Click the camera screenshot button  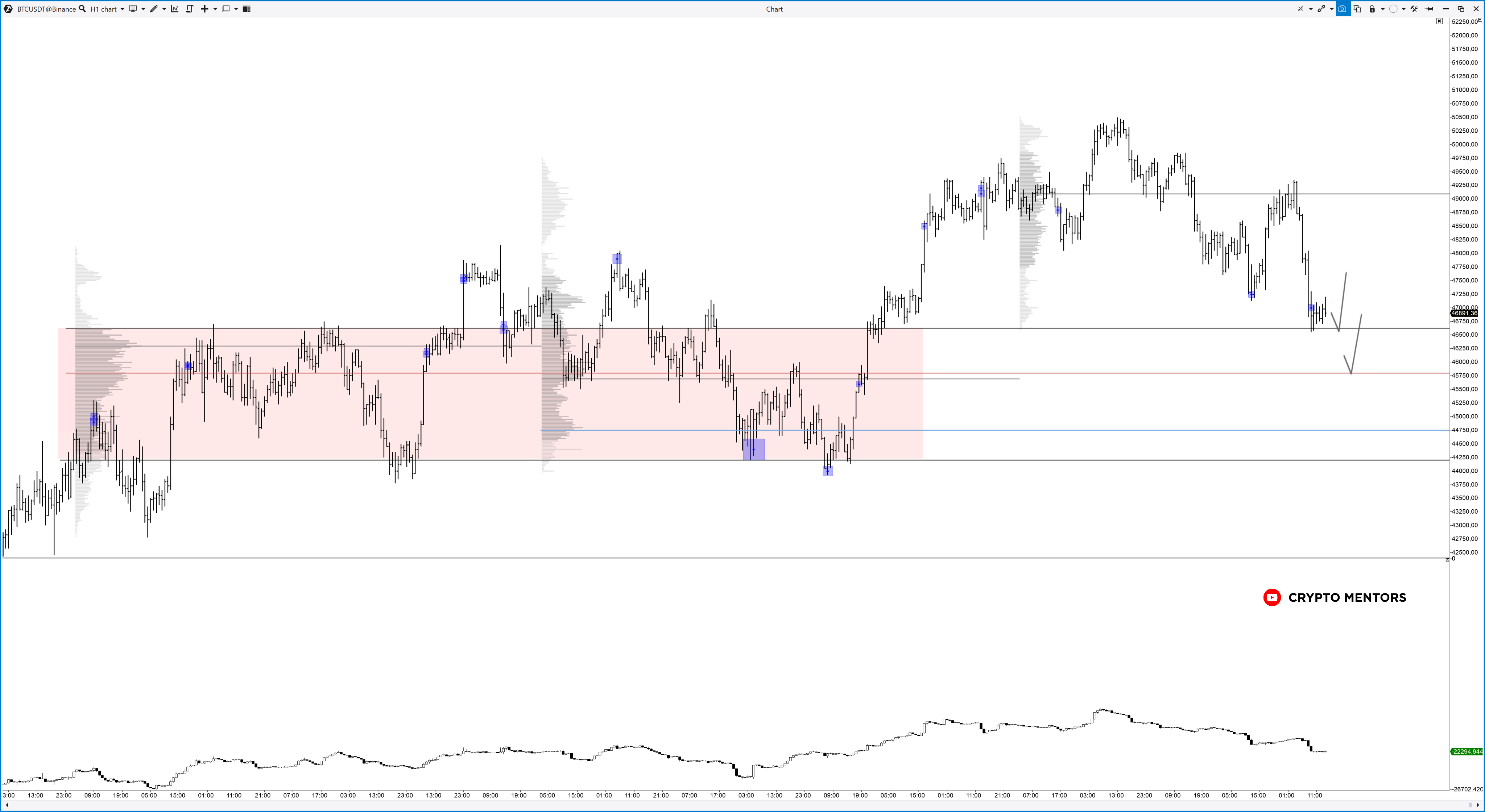tap(1343, 9)
